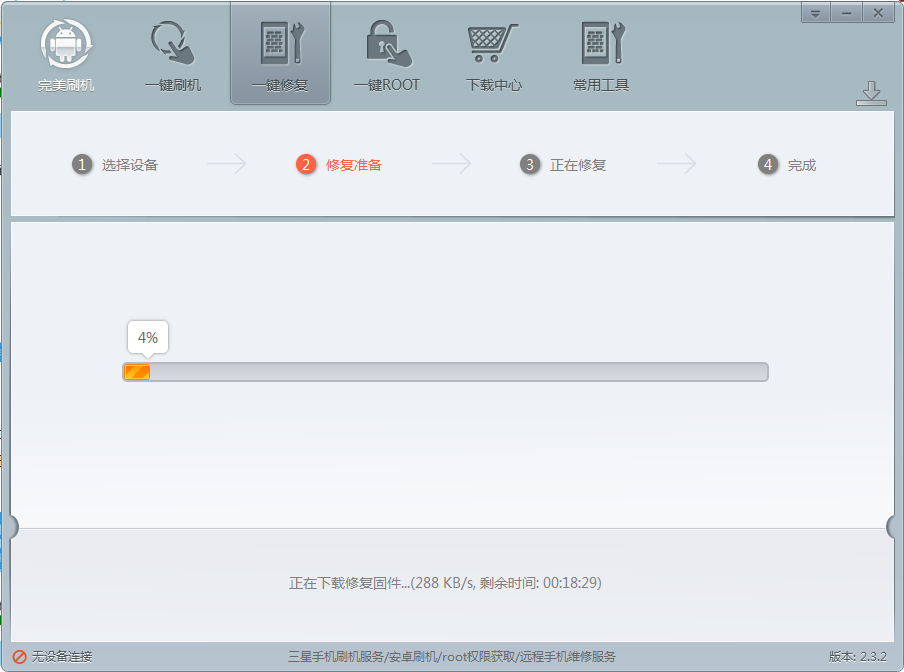This screenshot has width=904, height=672.
Task: Select step 2 修复准备
Action: tap(339, 165)
